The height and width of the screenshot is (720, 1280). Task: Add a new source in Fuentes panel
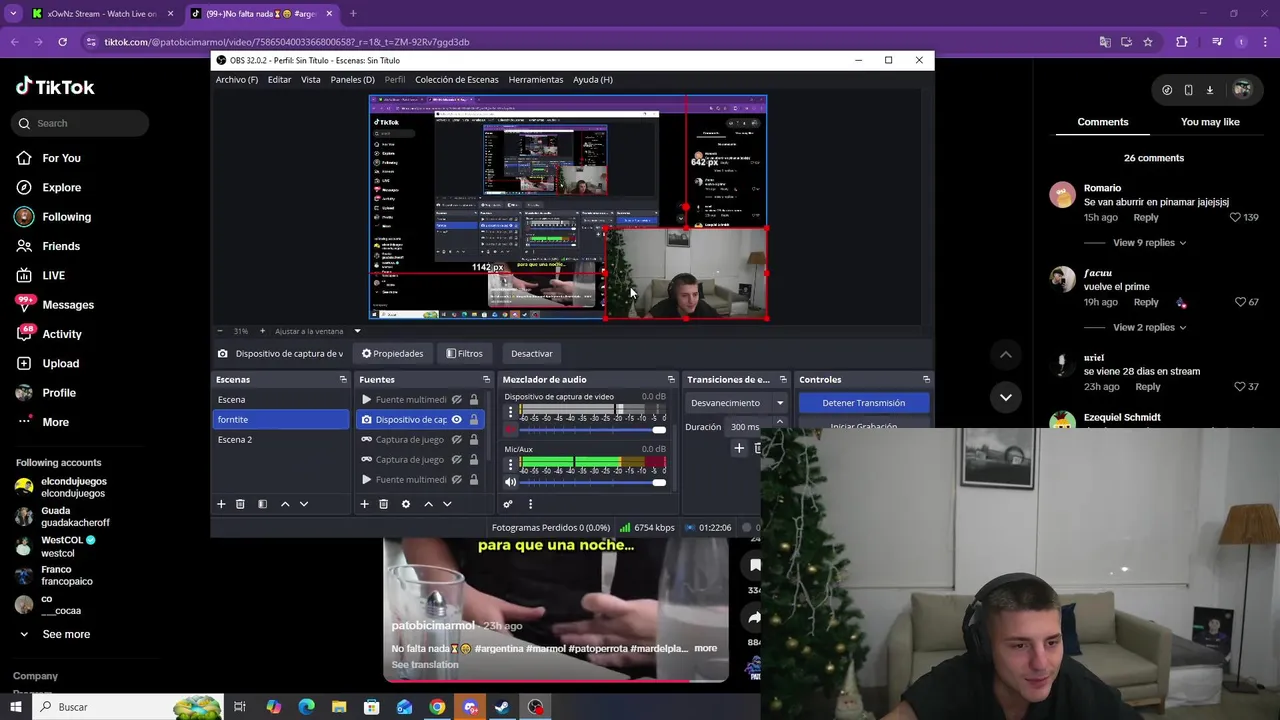(x=364, y=504)
